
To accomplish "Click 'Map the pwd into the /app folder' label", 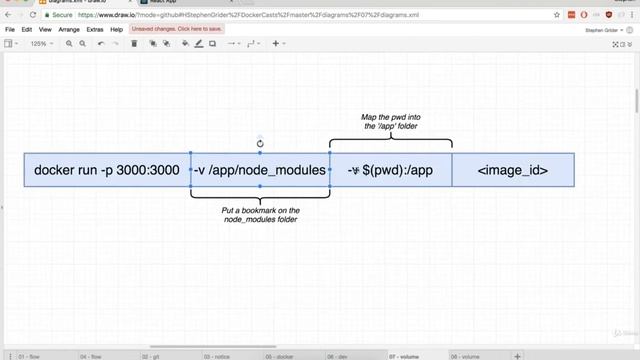I will 391,122.
